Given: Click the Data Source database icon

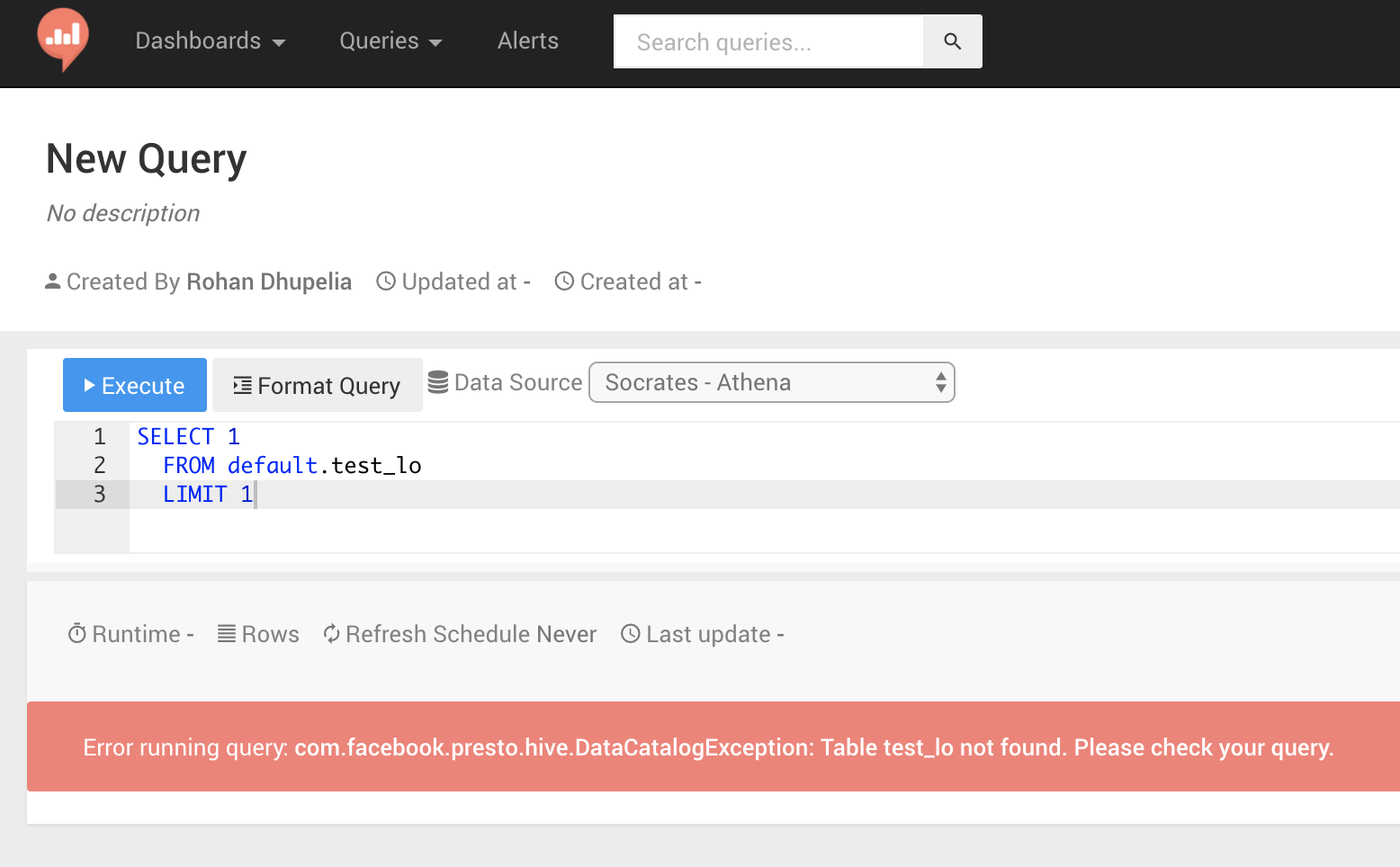Looking at the screenshot, I should pos(438,382).
